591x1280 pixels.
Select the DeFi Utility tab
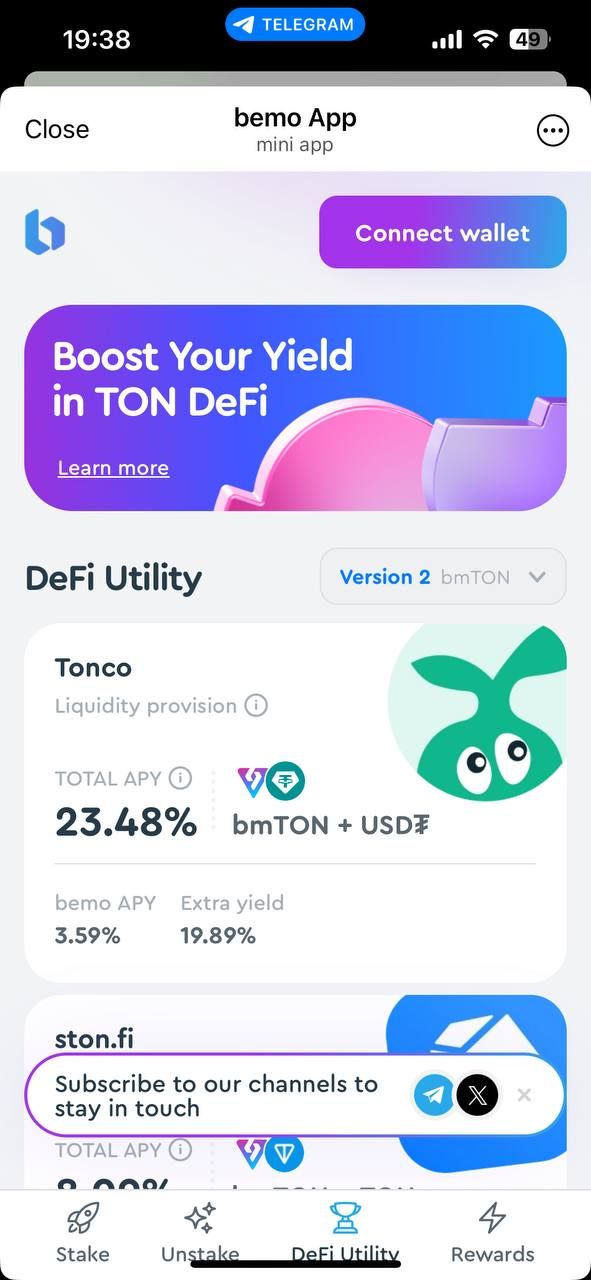click(345, 1233)
